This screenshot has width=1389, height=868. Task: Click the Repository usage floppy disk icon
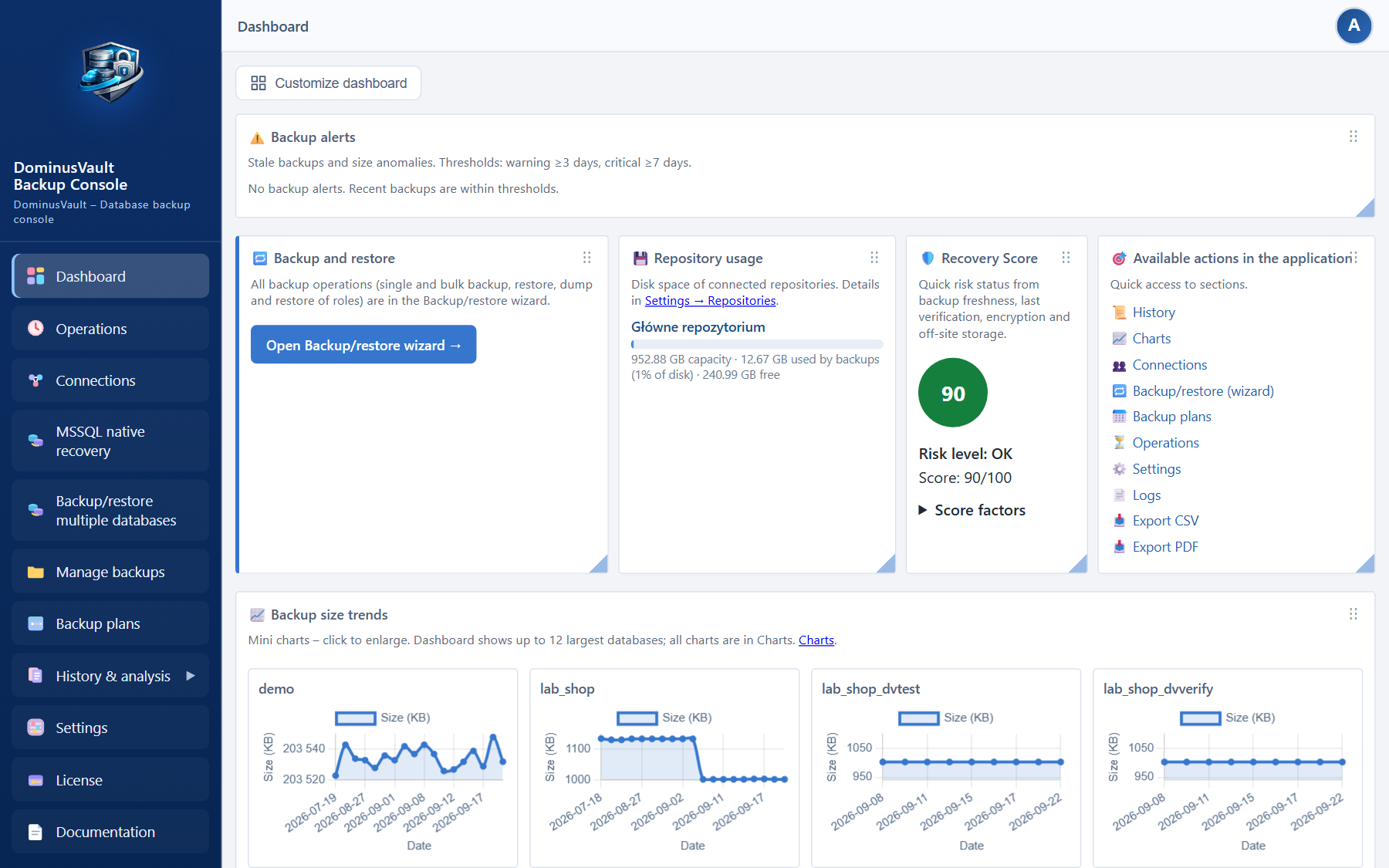(x=640, y=258)
